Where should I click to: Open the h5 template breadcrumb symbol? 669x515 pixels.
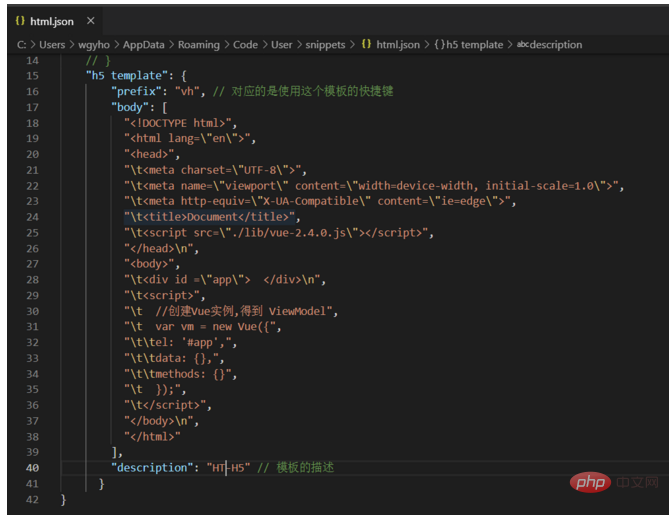(x=474, y=45)
